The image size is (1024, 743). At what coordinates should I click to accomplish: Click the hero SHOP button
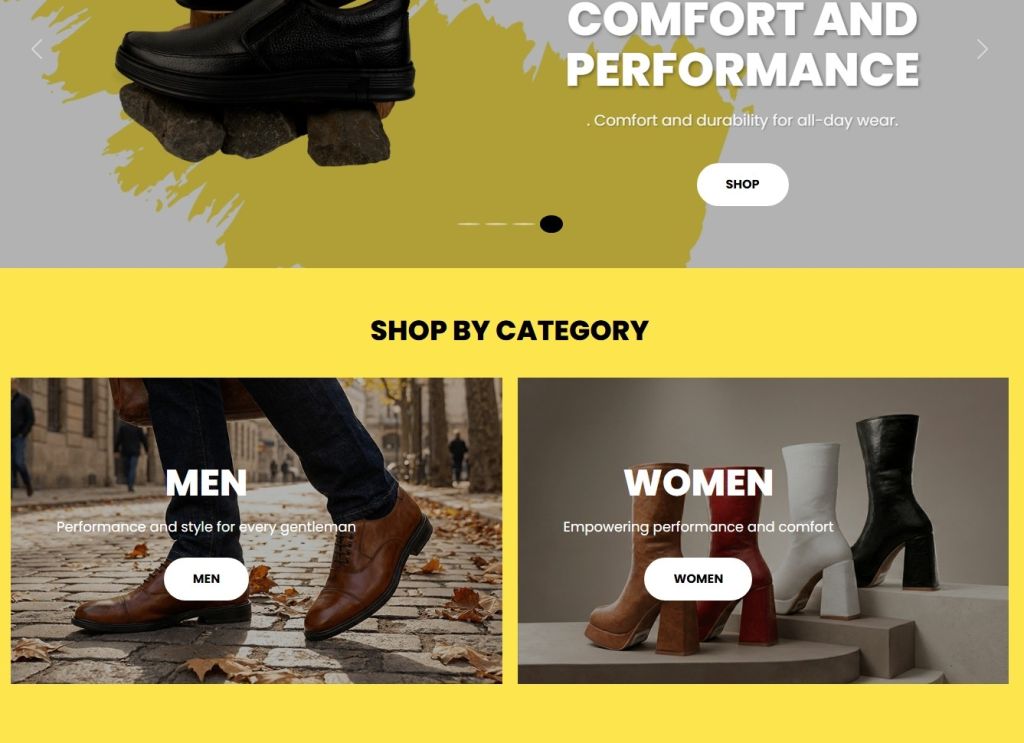pos(743,184)
